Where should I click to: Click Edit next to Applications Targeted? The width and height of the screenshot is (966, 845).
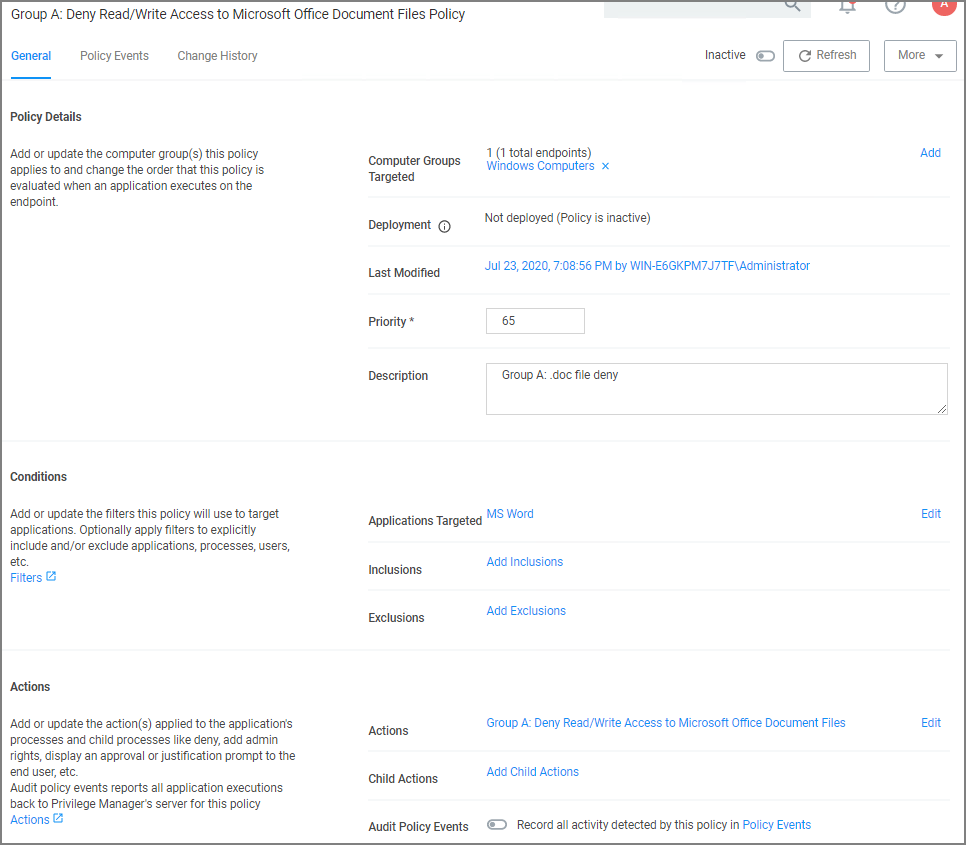coord(930,514)
